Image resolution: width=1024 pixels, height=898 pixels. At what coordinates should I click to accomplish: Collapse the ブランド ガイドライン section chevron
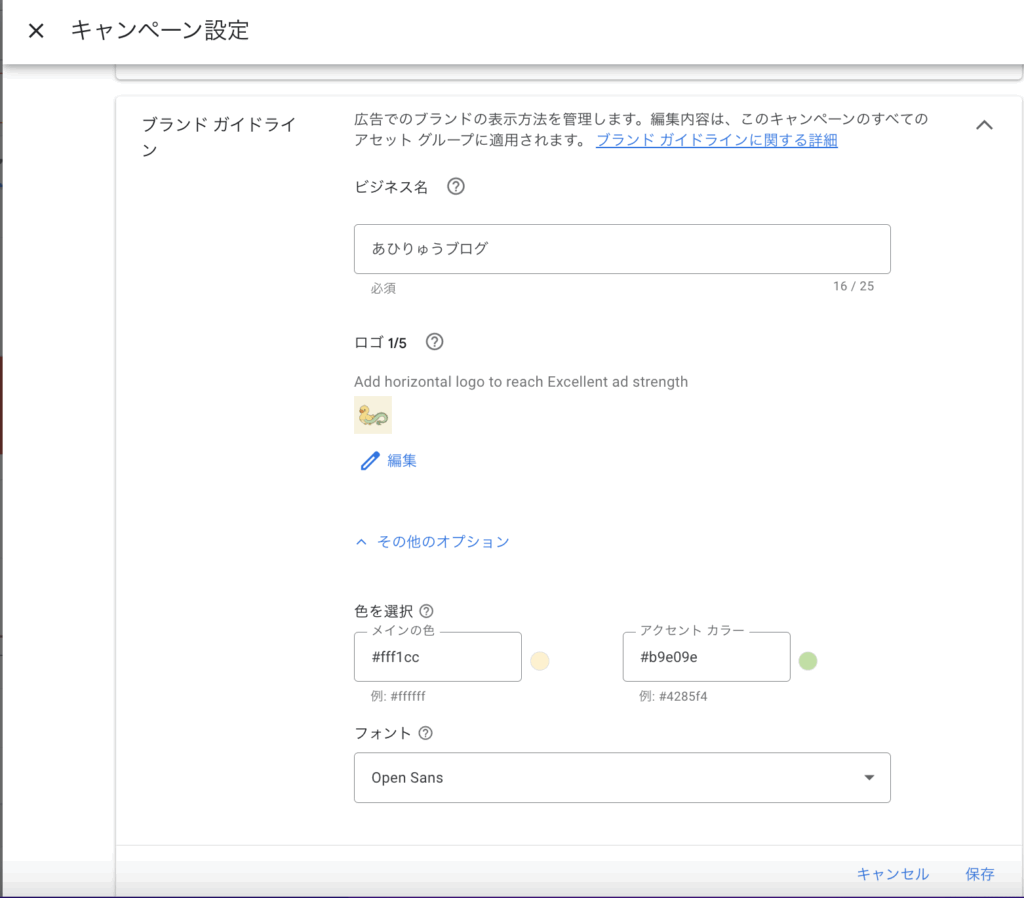pos(984,125)
